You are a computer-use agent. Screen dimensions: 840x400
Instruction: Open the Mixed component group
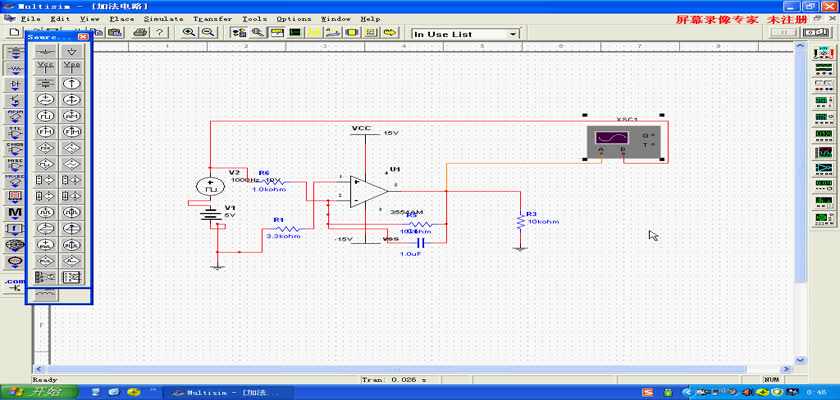(15, 181)
